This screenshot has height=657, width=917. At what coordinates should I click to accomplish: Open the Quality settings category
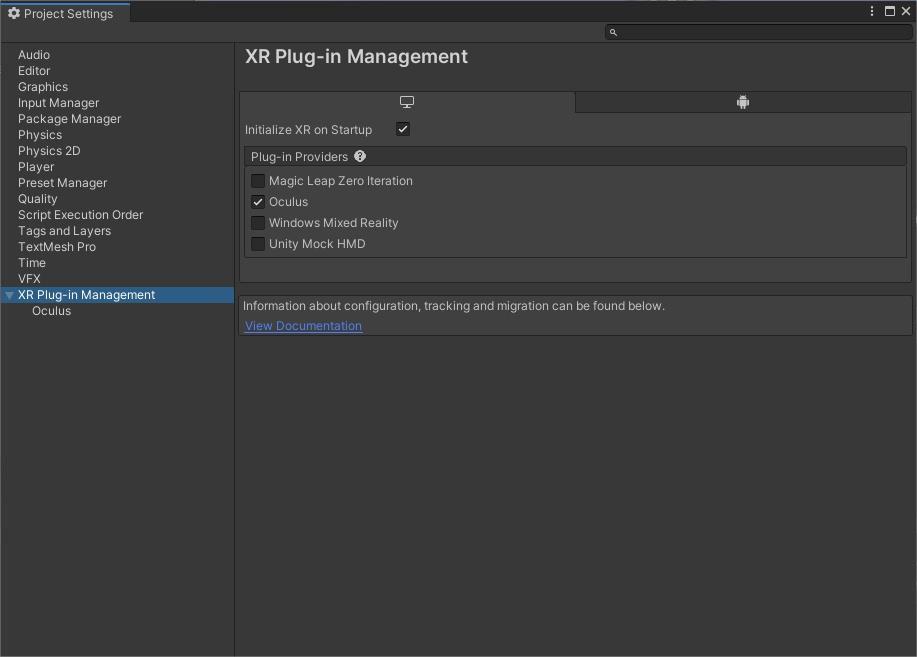click(x=38, y=199)
